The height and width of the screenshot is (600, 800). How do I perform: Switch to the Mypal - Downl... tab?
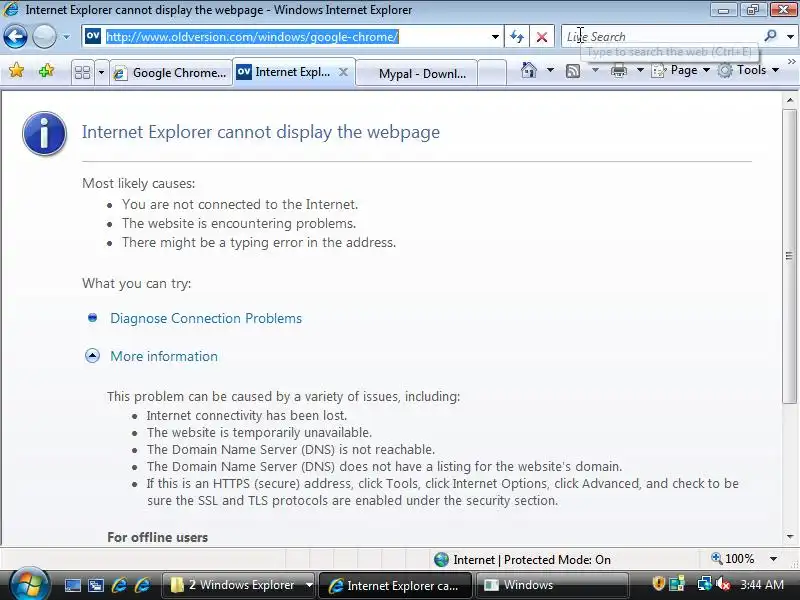(417, 73)
